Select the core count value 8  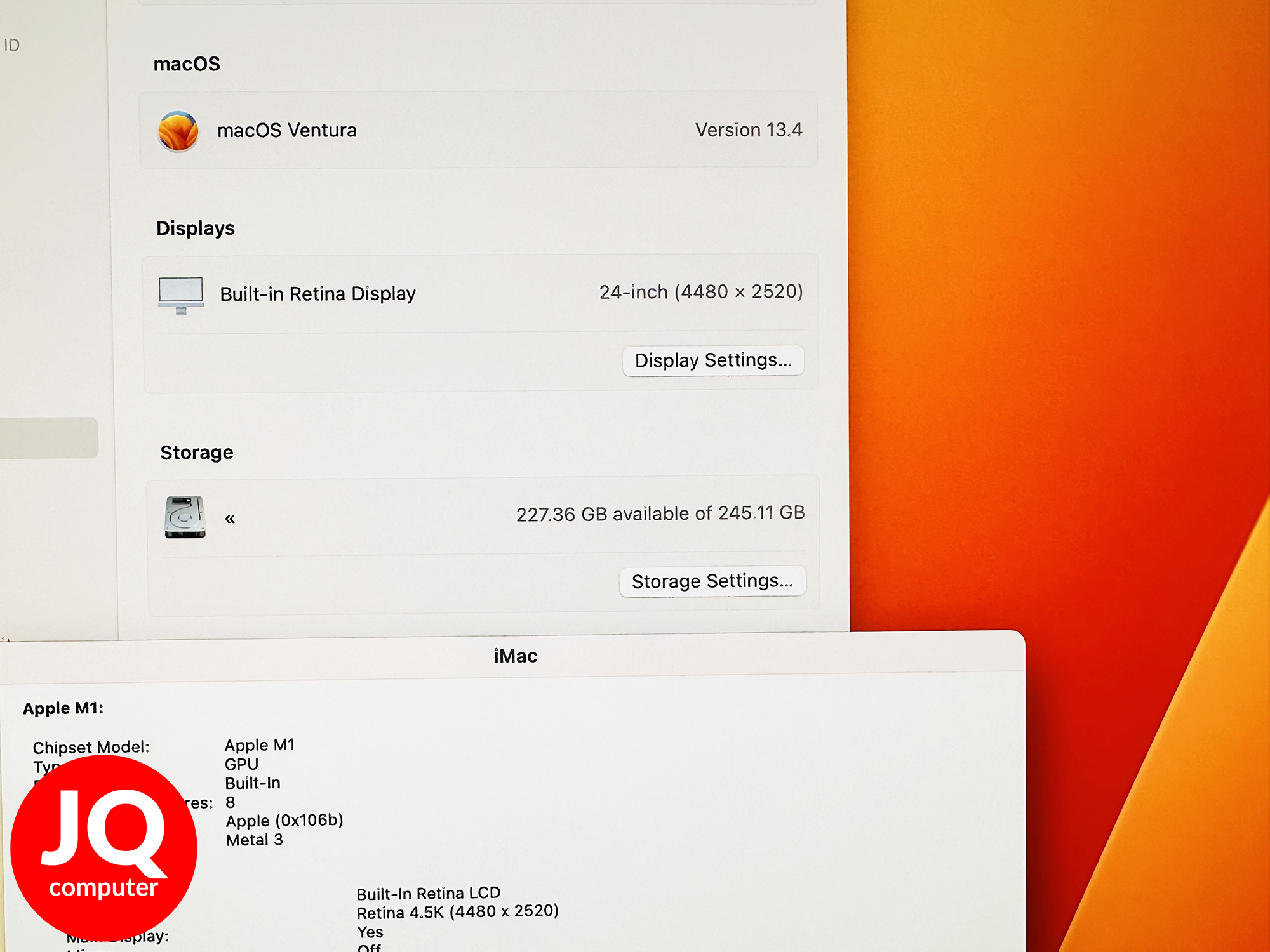231,802
